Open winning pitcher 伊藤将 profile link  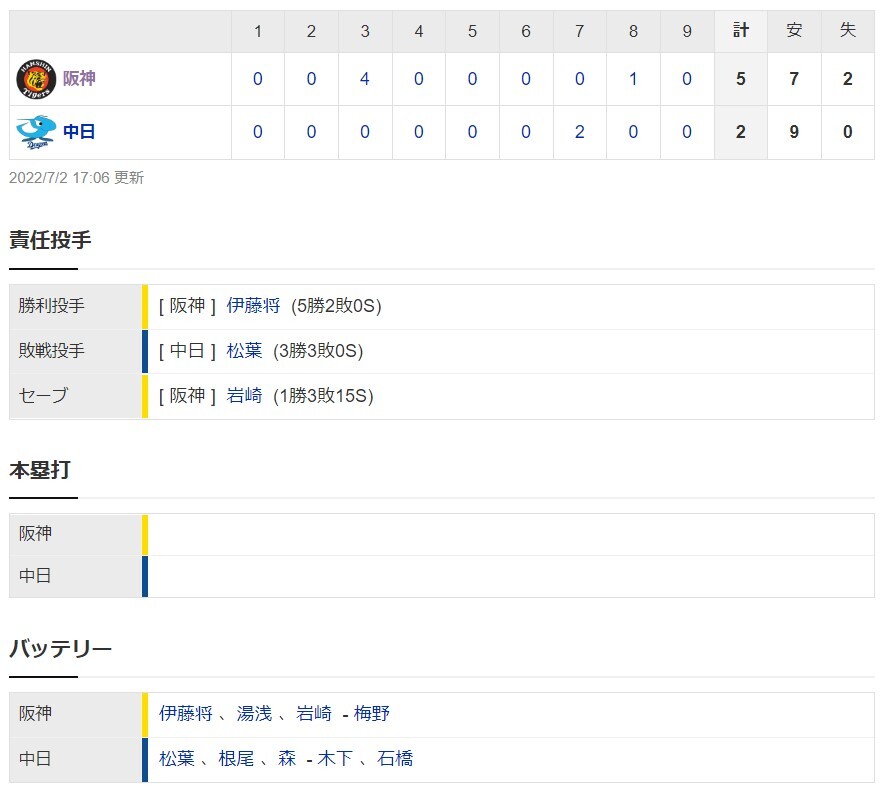coord(253,306)
